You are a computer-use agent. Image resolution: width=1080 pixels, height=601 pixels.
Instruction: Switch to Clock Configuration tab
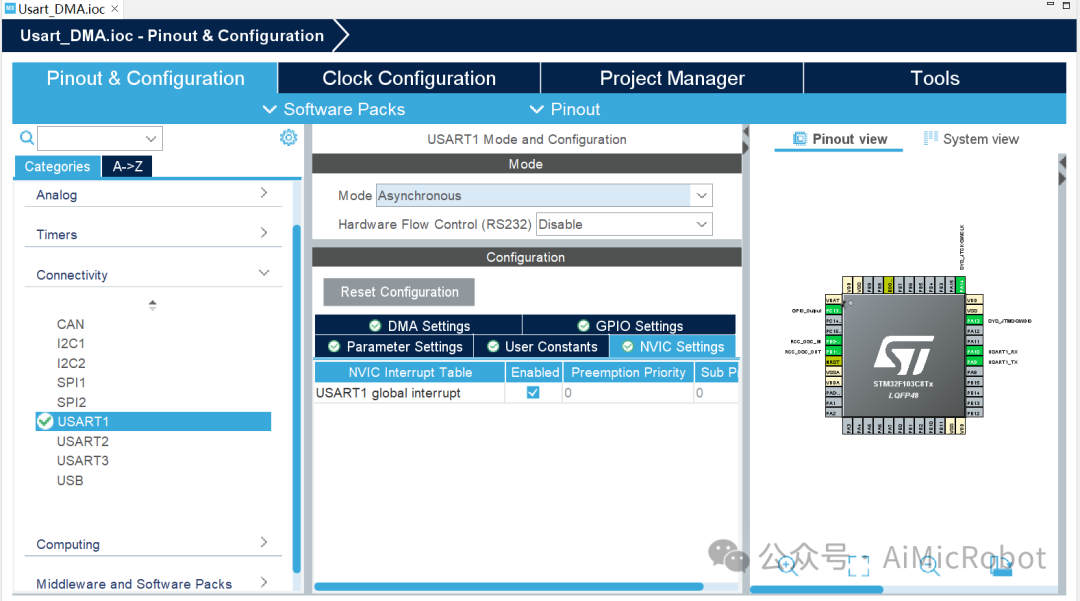[x=409, y=78]
